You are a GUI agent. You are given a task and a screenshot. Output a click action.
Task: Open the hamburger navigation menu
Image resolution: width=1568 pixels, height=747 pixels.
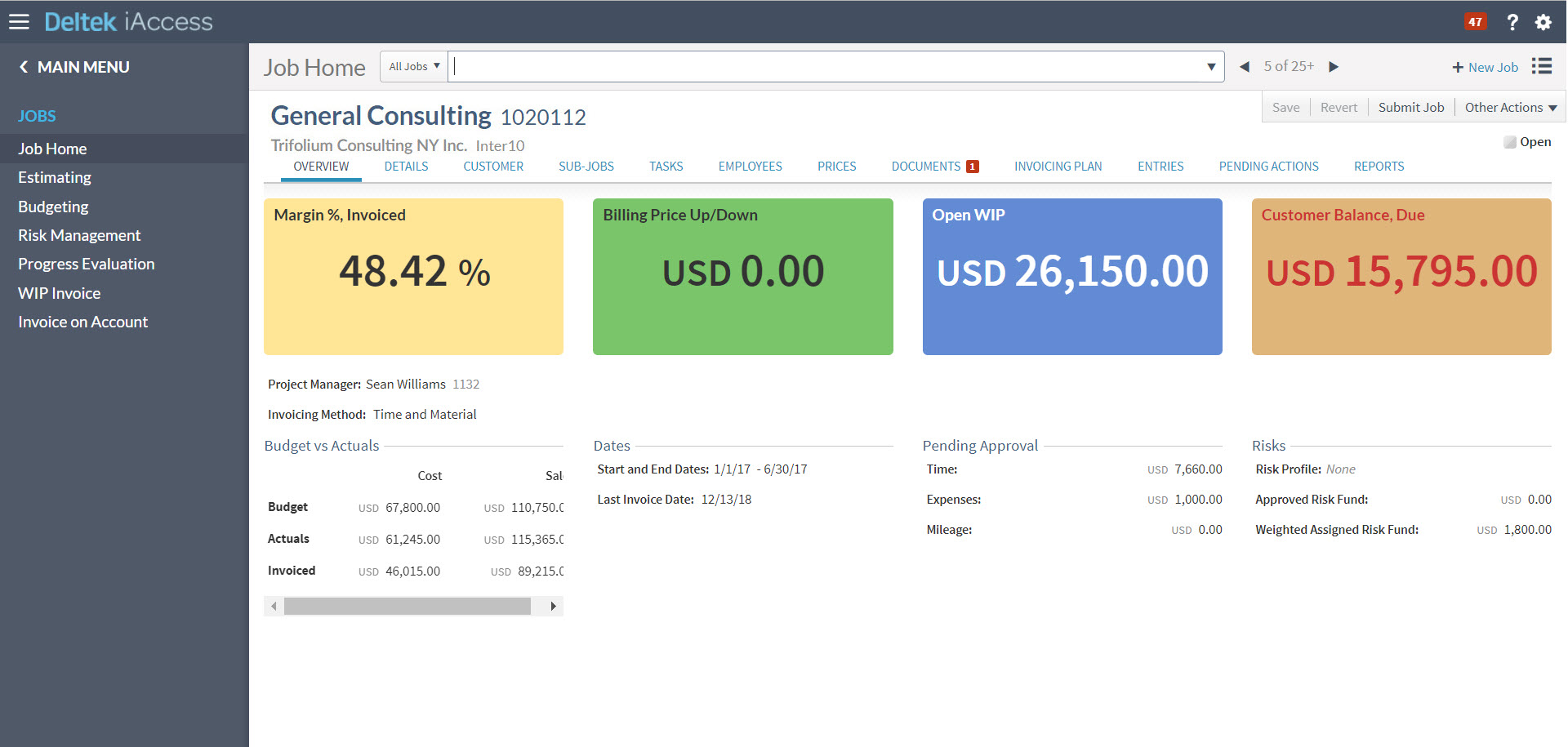pos(19,22)
